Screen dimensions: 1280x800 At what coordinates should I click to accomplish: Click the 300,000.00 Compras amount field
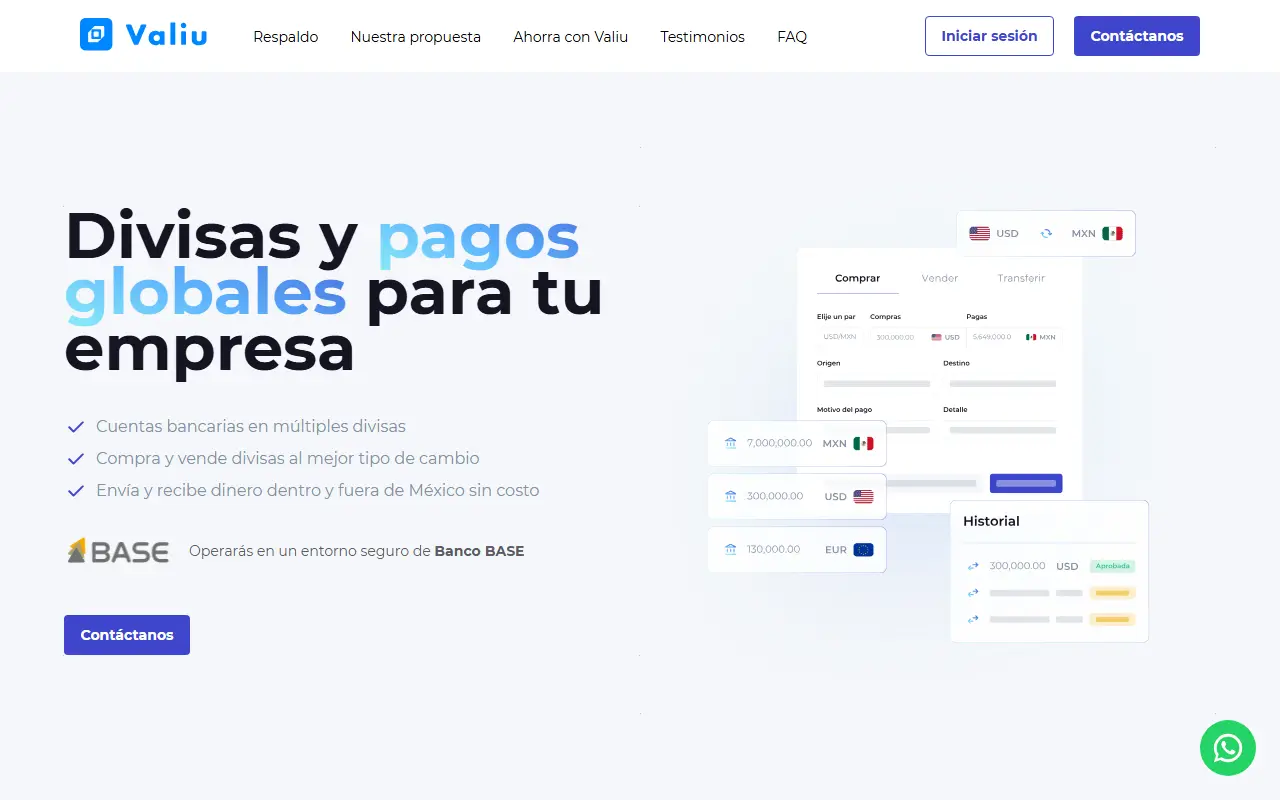(x=916, y=337)
